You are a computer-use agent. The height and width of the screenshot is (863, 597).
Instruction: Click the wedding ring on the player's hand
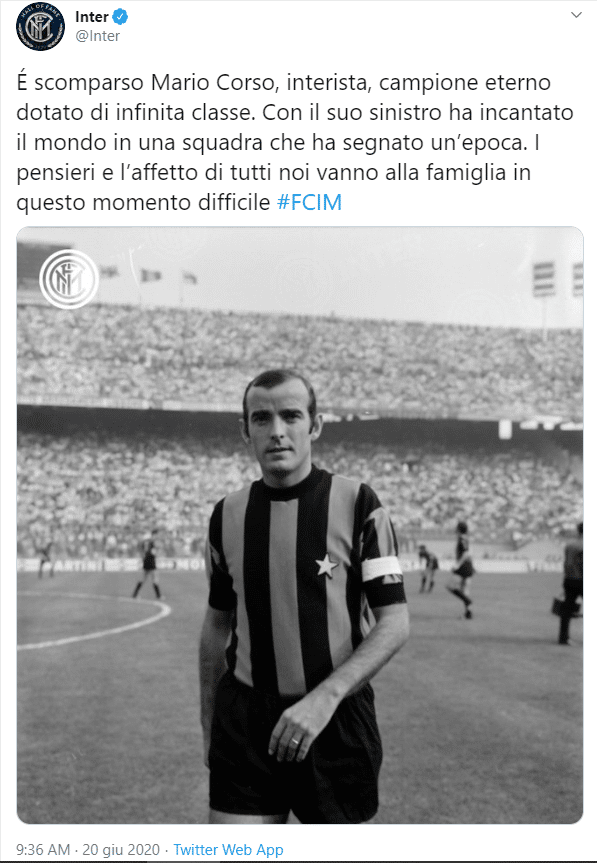[x=295, y=741]
